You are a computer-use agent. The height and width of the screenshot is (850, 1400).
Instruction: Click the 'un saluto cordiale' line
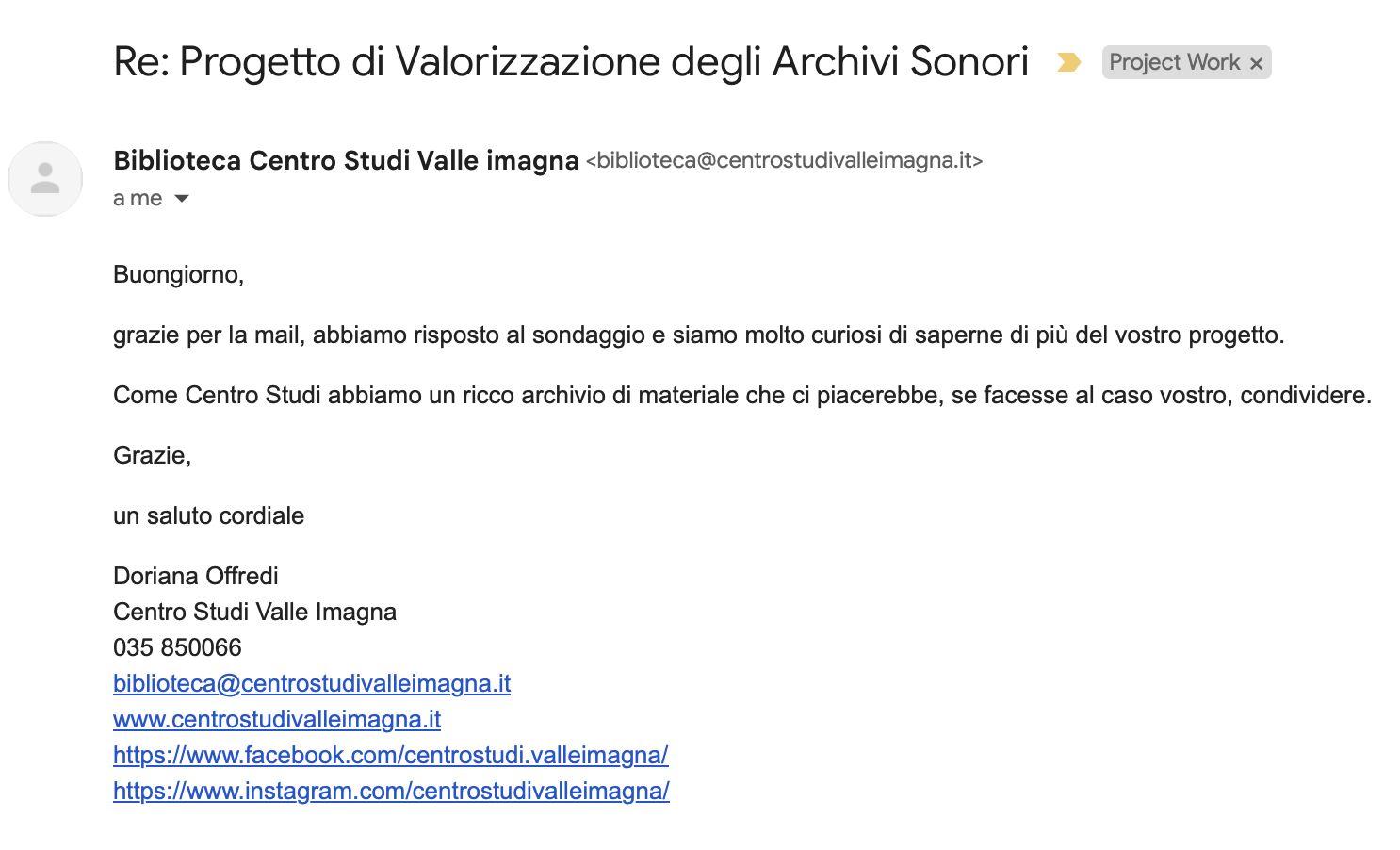[x=208, y=515]
